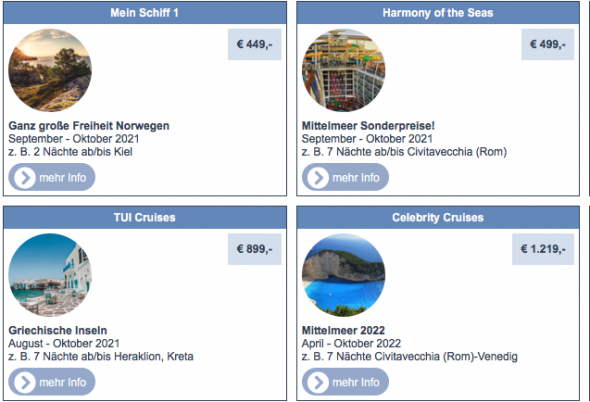Click the chevron icon in the TUI Cruises card
Image resolution: width=590 pixels, height=402 pixels.
click(25, 382)
